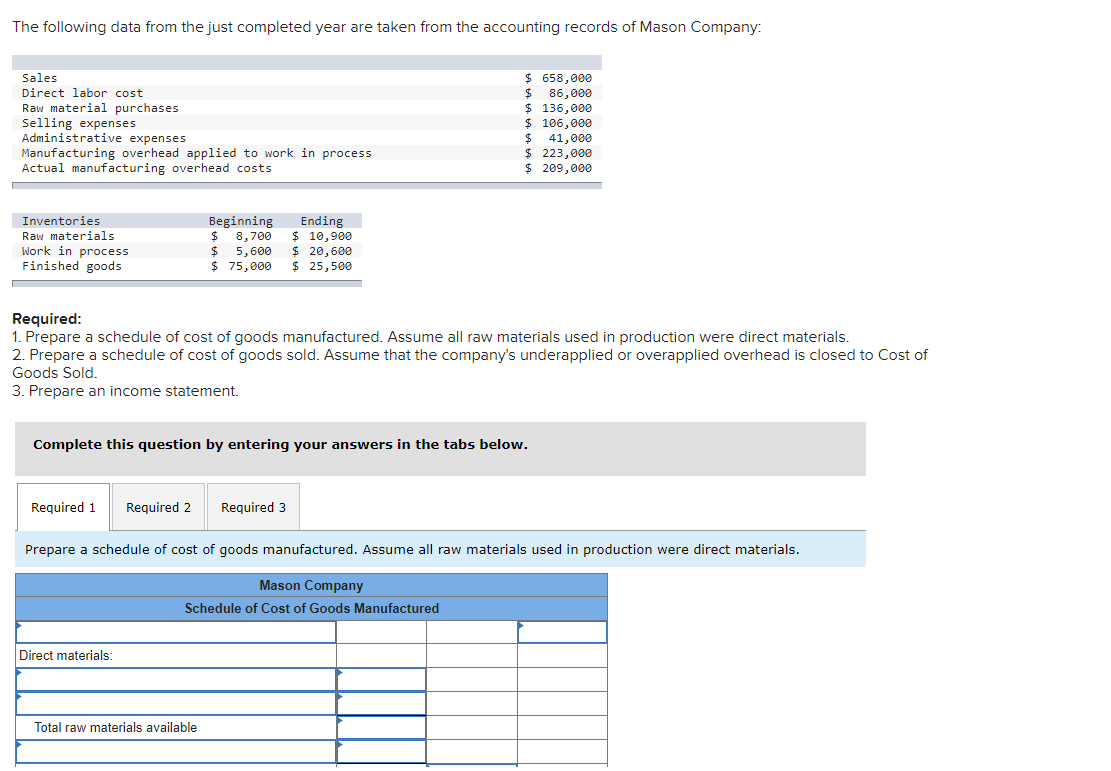Click the Manufacturing overhead applied to work in process label
Viewport: 1111px width, 771px height.
[x=196, y=153]
